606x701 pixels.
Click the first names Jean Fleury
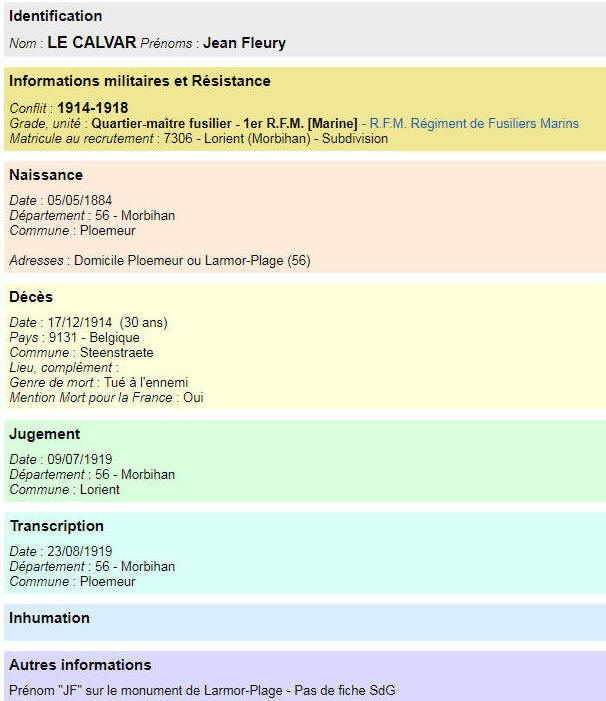[x=245, y=43]
